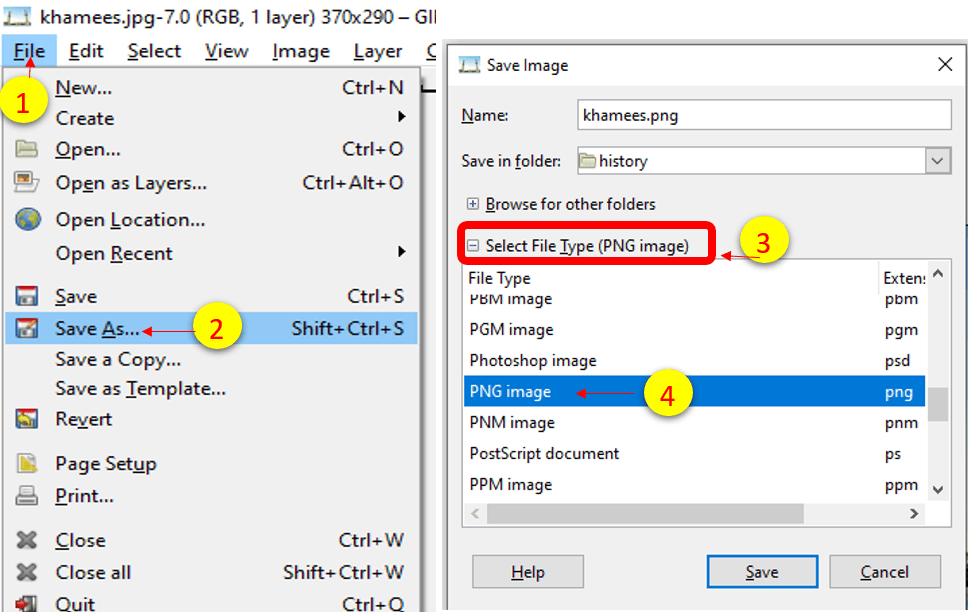Click the X icon beside Close all
968x612 pixels.
pyautogui.click(x=27, y=572)
